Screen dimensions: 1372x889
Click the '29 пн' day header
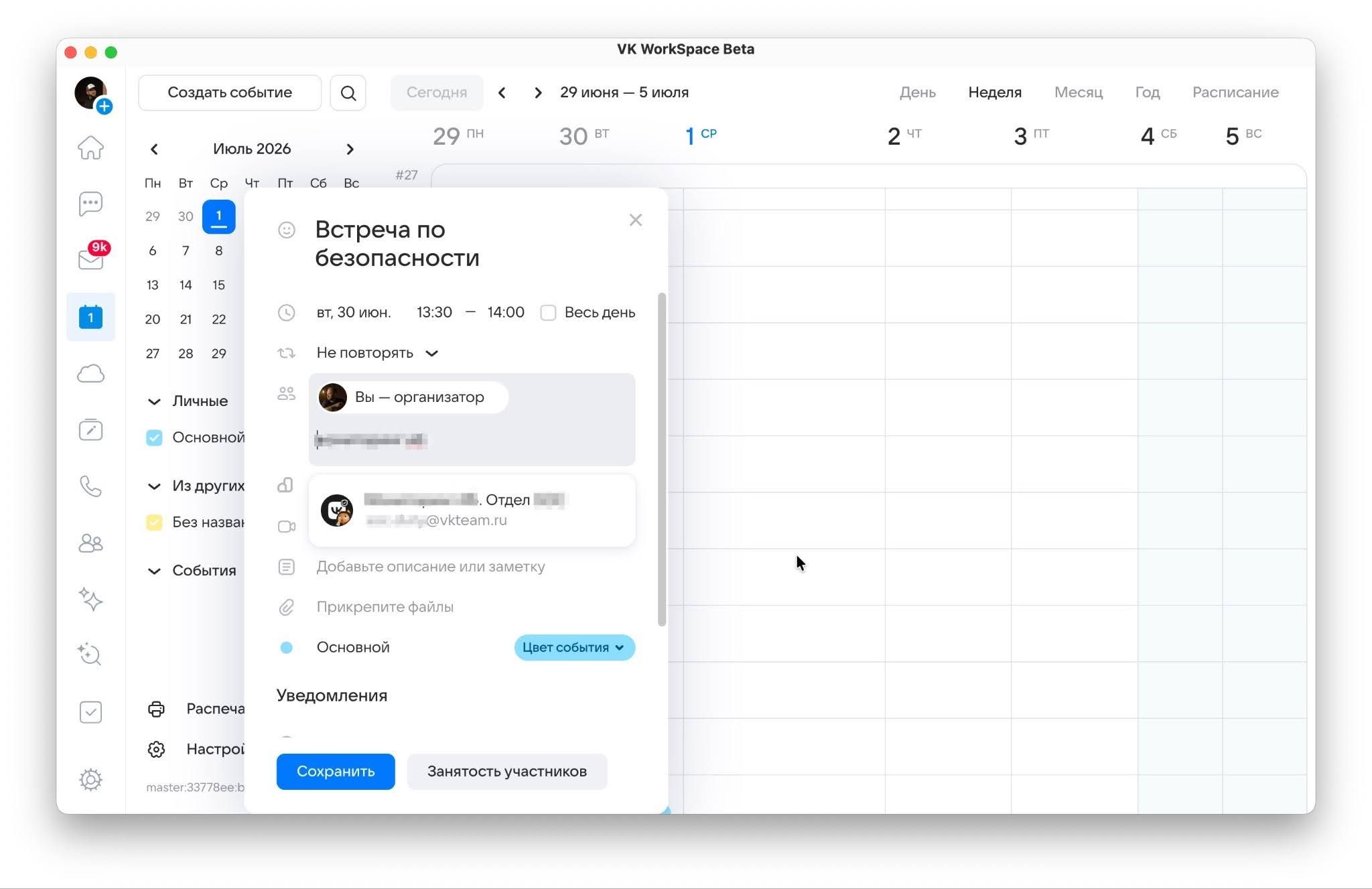click(x=458, y=136)
